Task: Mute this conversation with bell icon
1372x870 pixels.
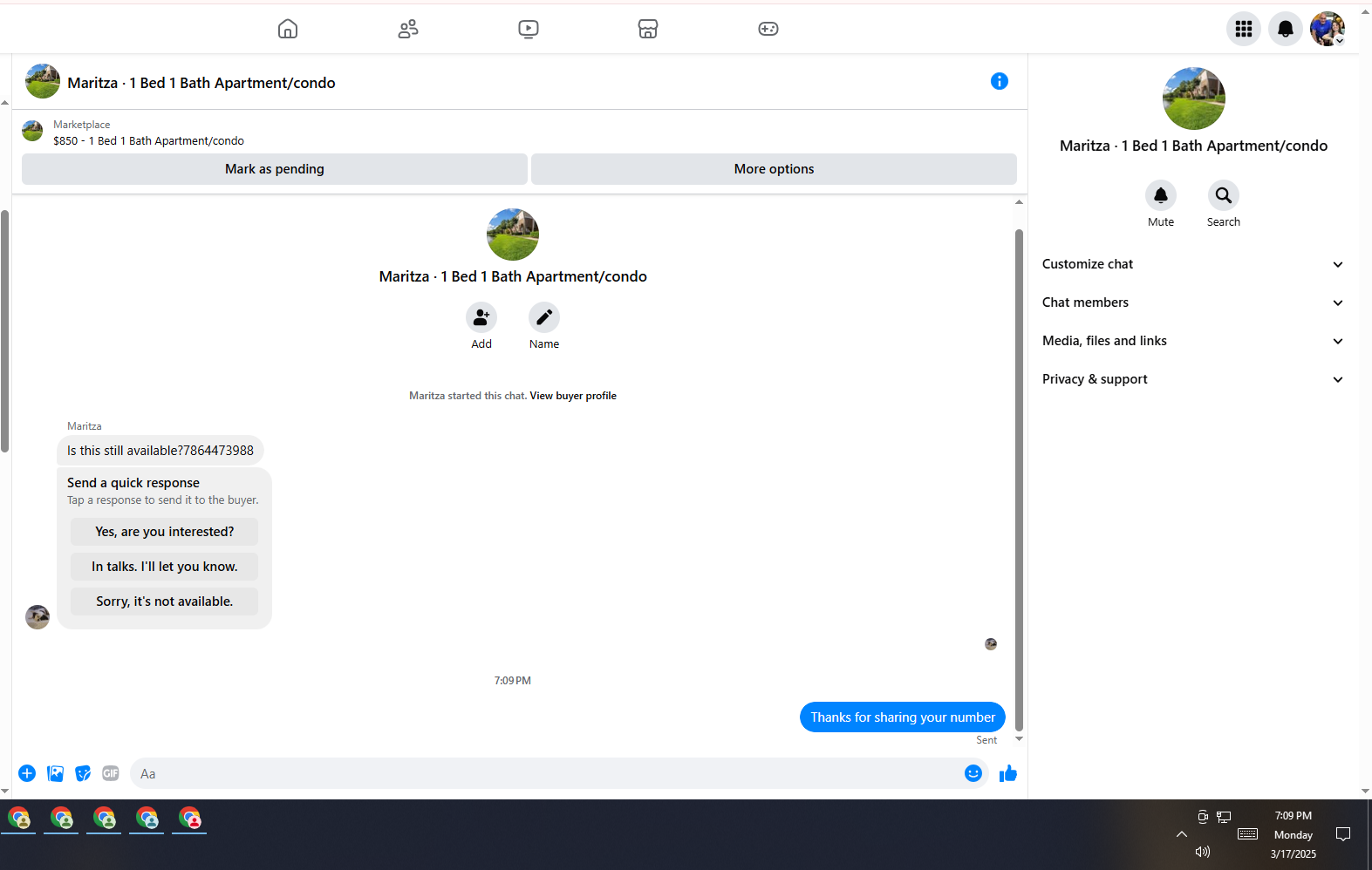Action: click(1161, 195)
